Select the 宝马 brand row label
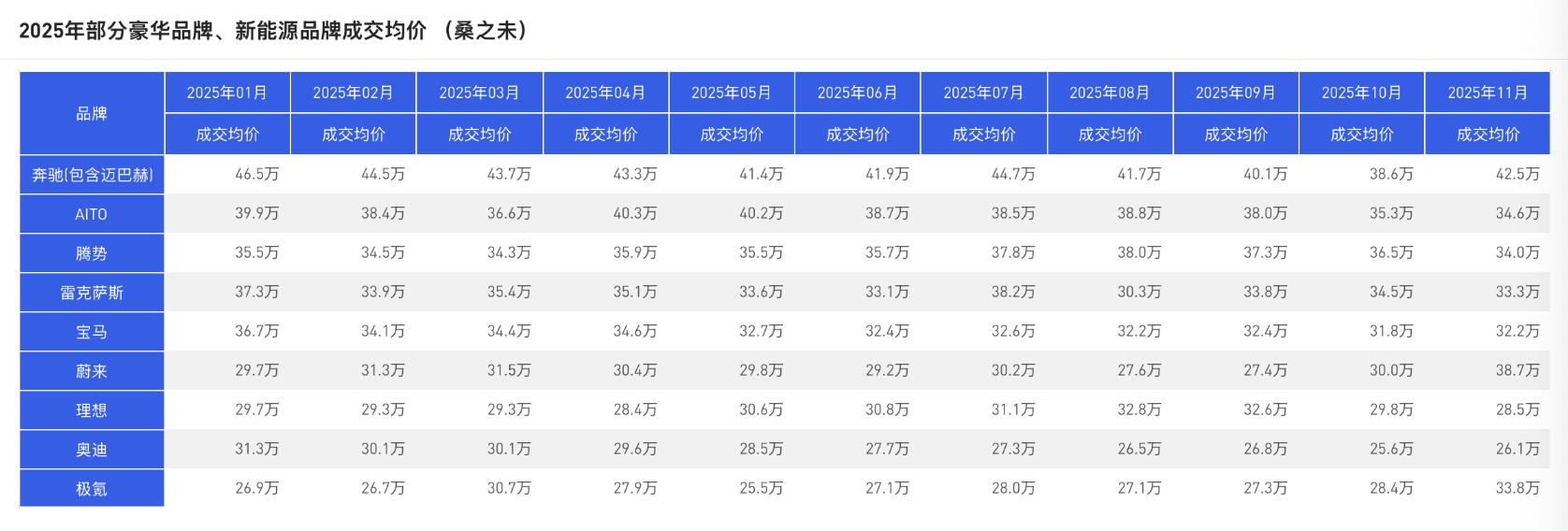This screenshot has width=1568, height=531. 92,332
